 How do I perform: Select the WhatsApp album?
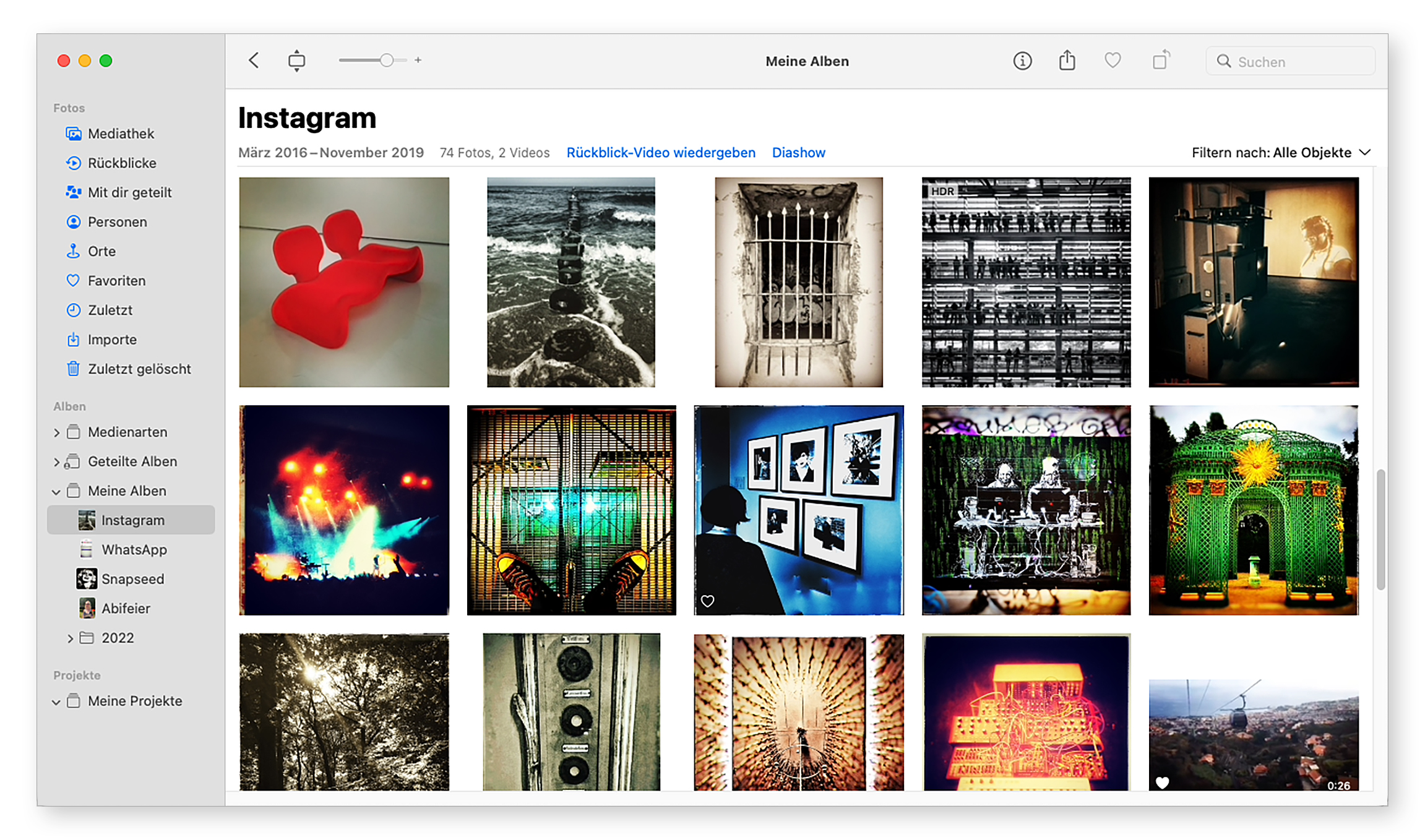click(134, 549)
